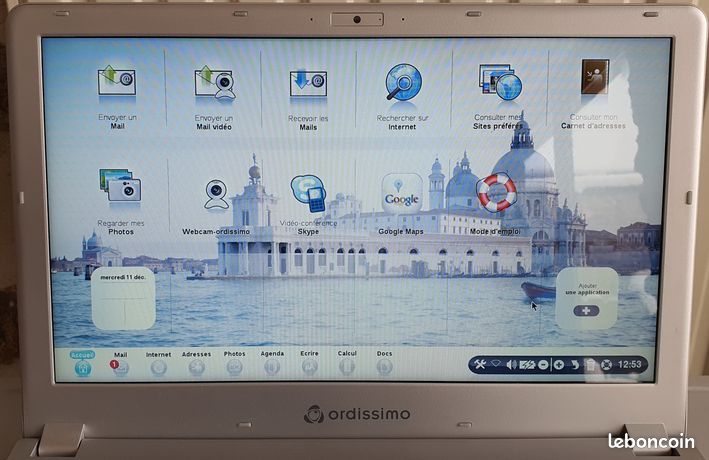Open the date widget mercredi 11 déc.
This screenshot has width=709, height=460.
click(x=123, y=299)
